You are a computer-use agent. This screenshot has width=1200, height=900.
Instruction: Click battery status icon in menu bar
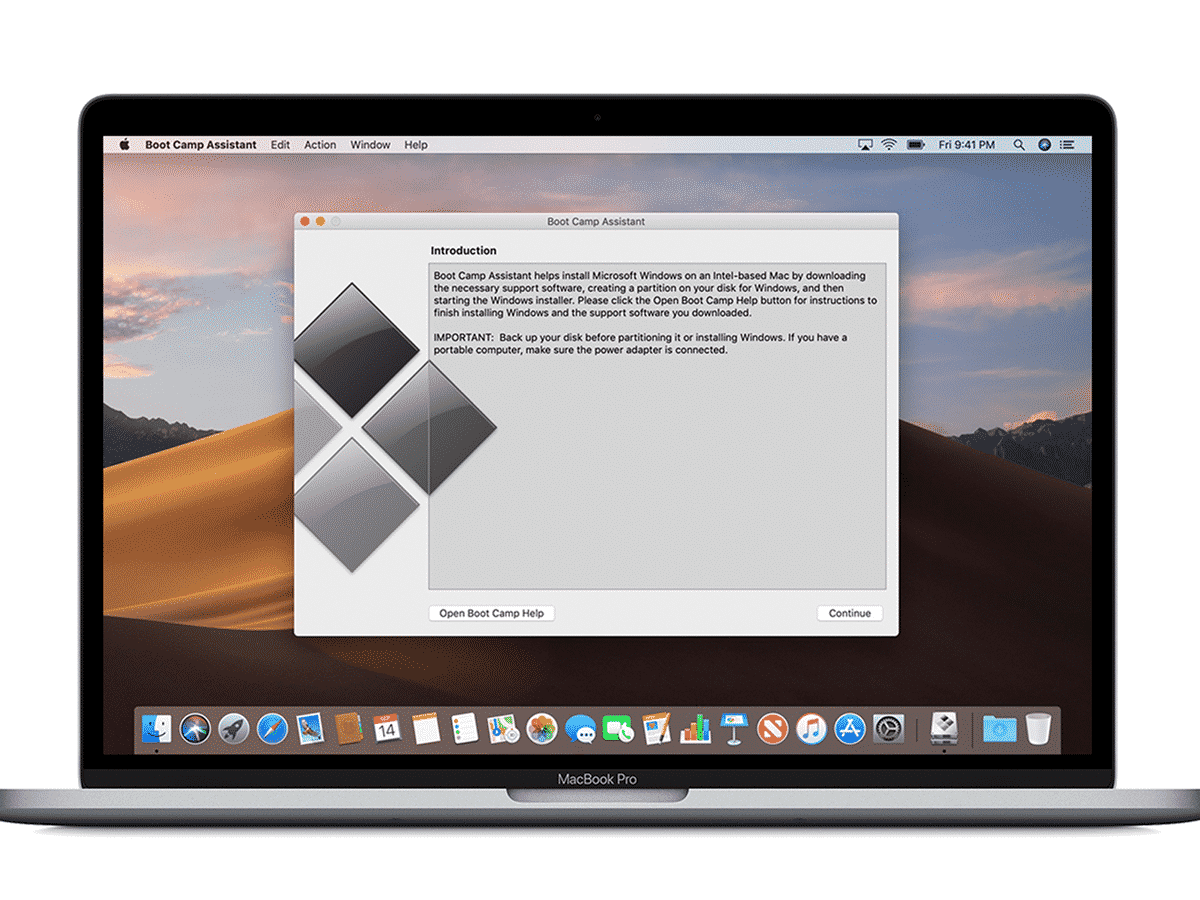(915, 145)
